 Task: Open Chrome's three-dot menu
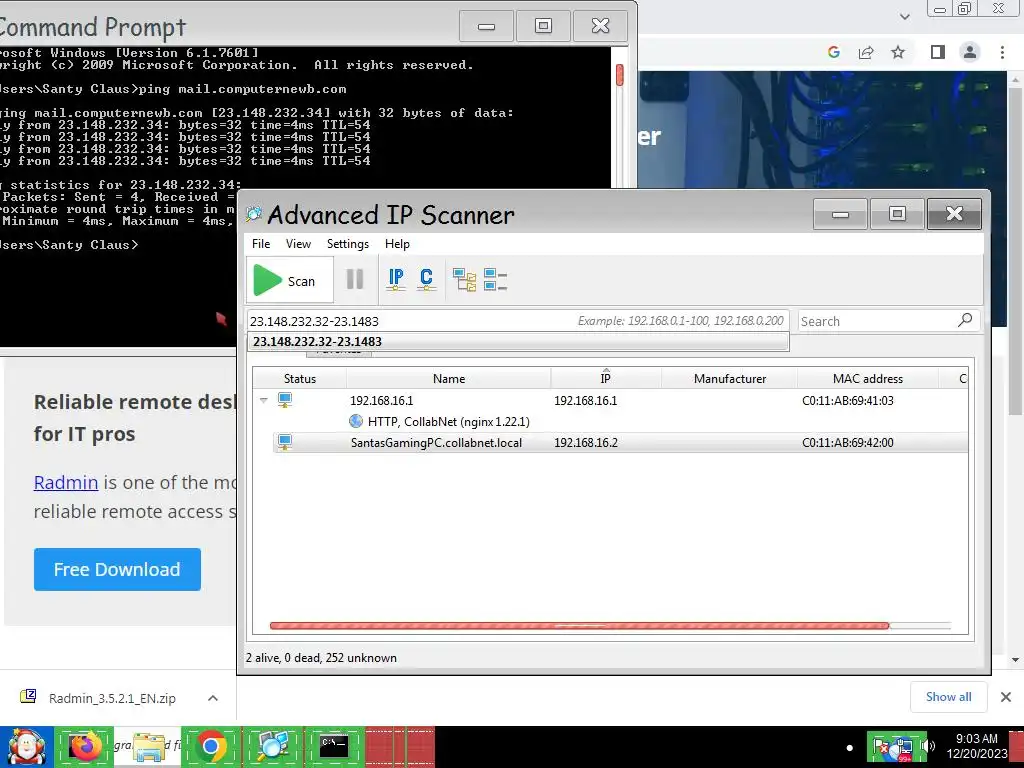tap(1002, 52)
